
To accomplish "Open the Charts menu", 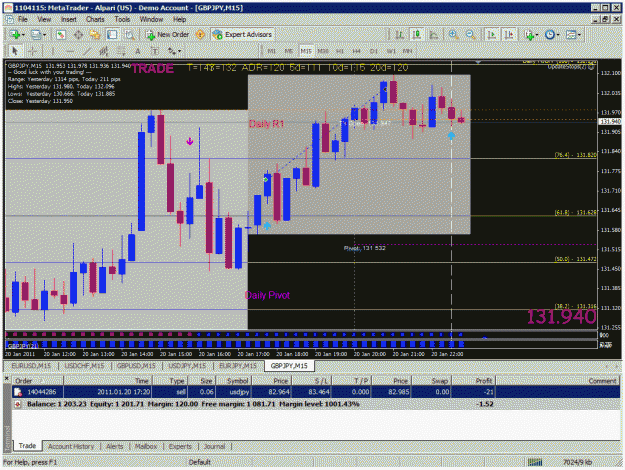I will click(x=95, y=19).
